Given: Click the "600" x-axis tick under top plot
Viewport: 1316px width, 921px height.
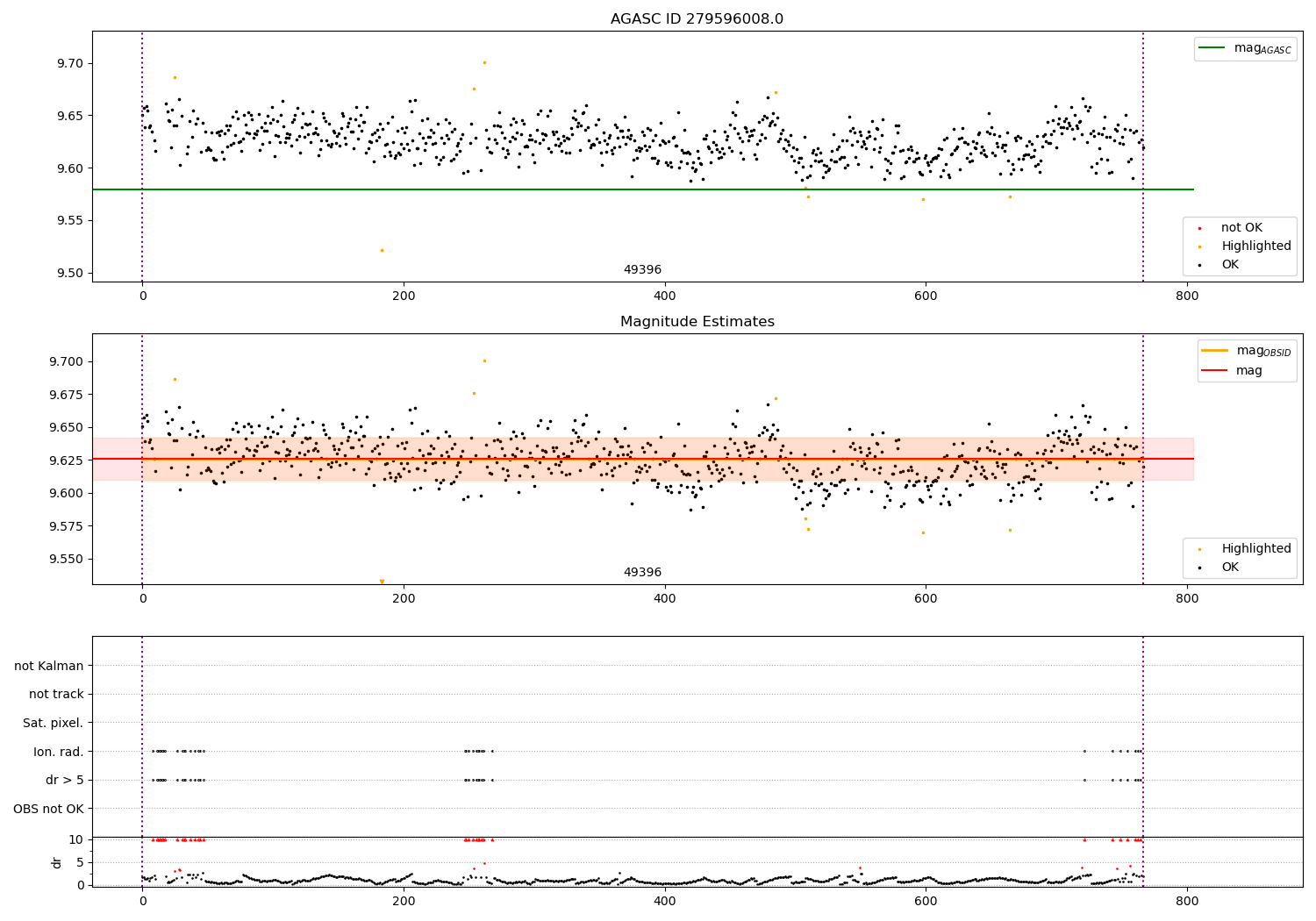Looking at the screenshot, I should [x=926, y=296].
